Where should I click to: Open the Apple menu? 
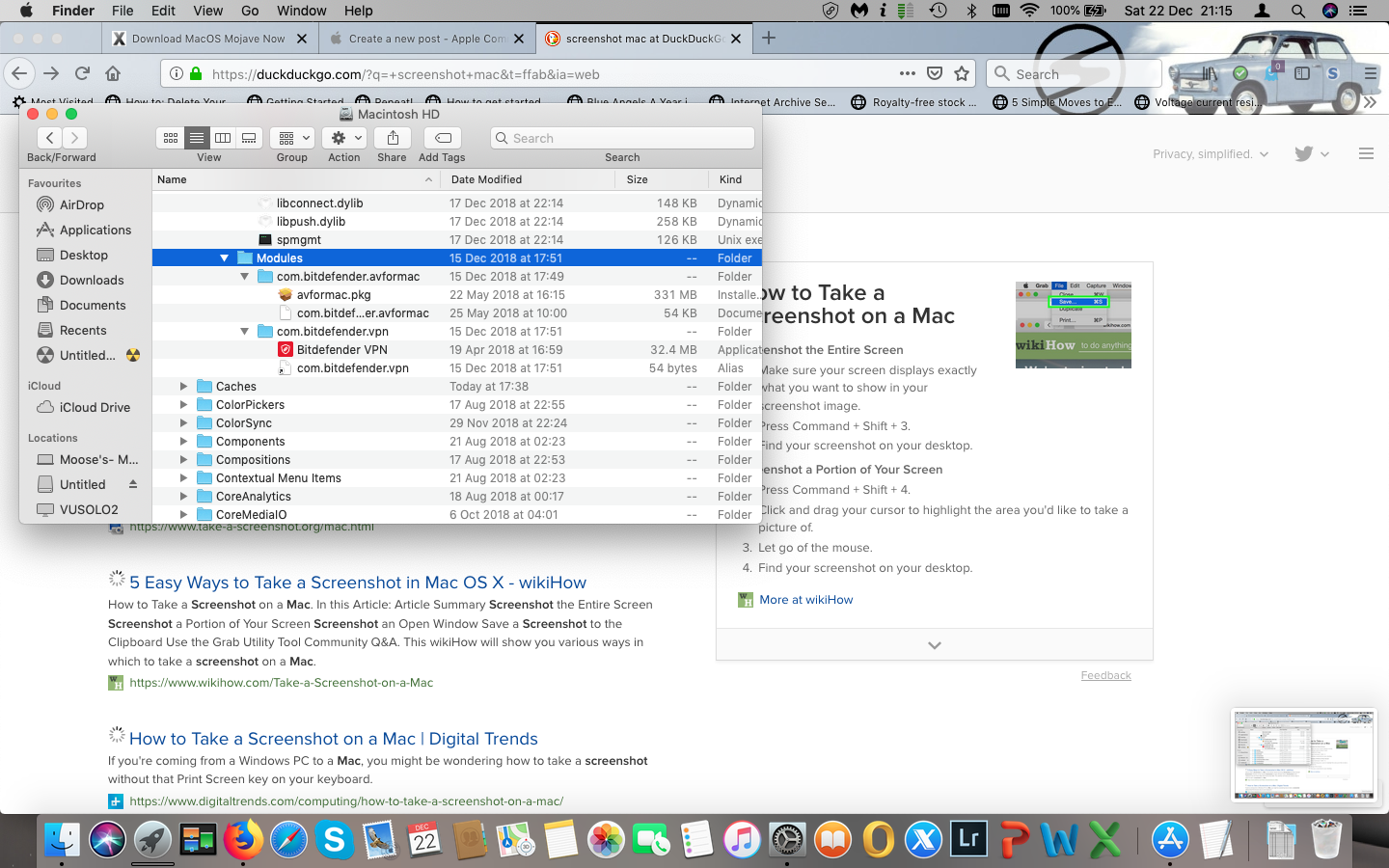point(26,11)
